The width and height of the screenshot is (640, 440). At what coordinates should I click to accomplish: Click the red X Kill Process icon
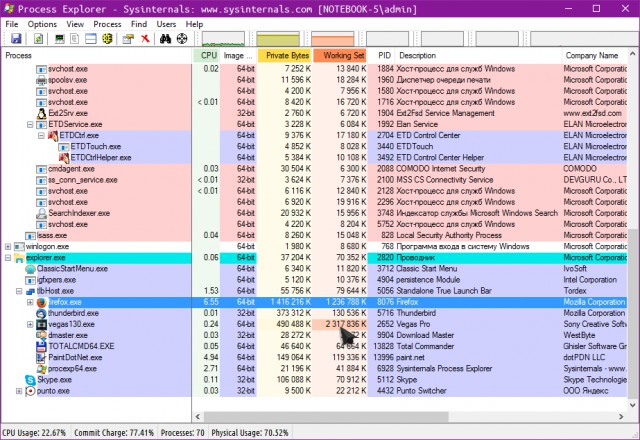point(145,39)
